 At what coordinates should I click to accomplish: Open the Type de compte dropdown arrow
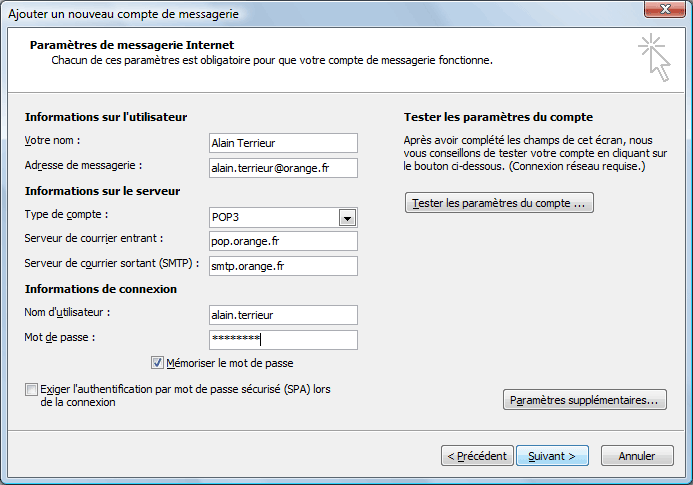[347, 218]
